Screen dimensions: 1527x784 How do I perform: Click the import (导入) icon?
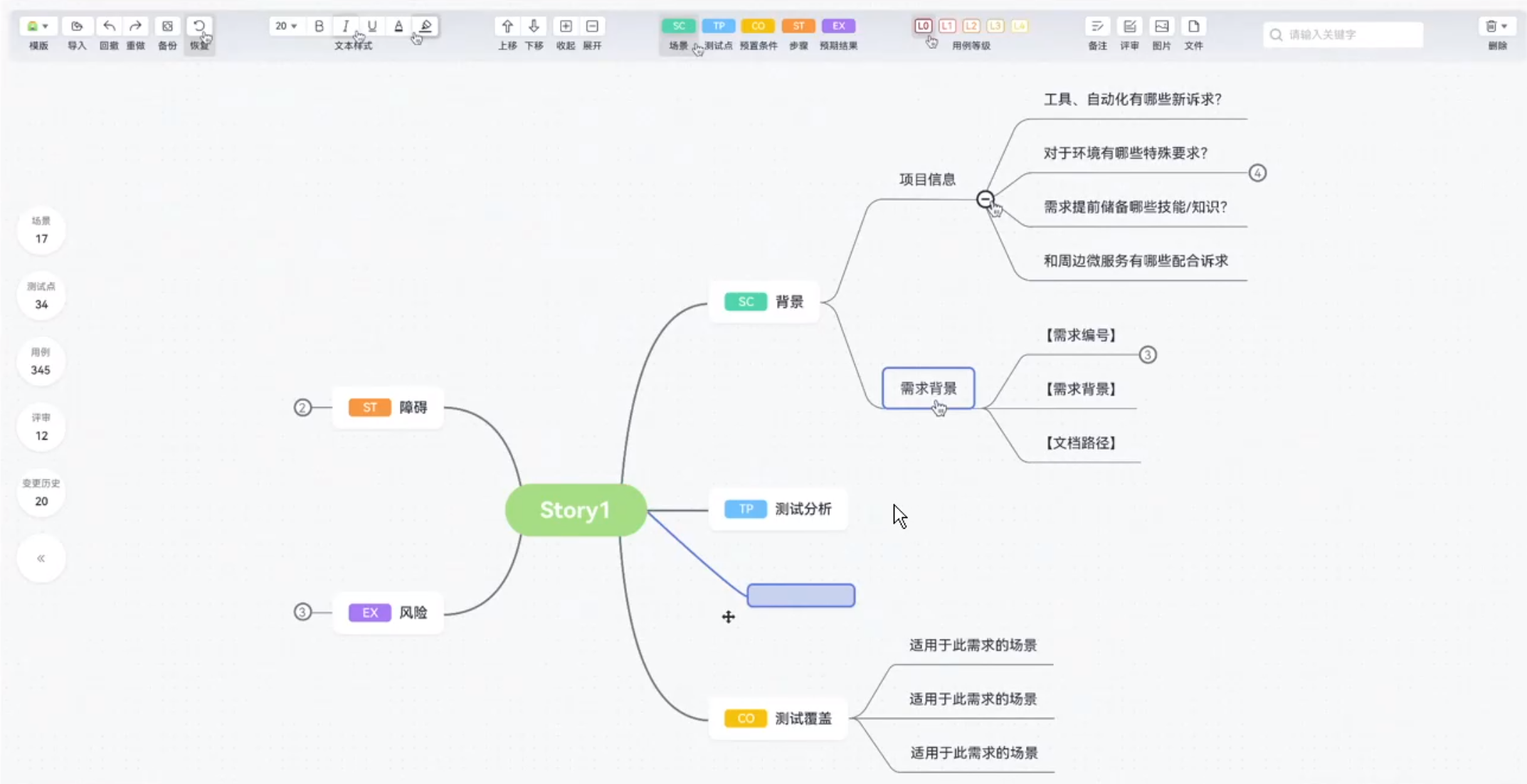(77, 26)
